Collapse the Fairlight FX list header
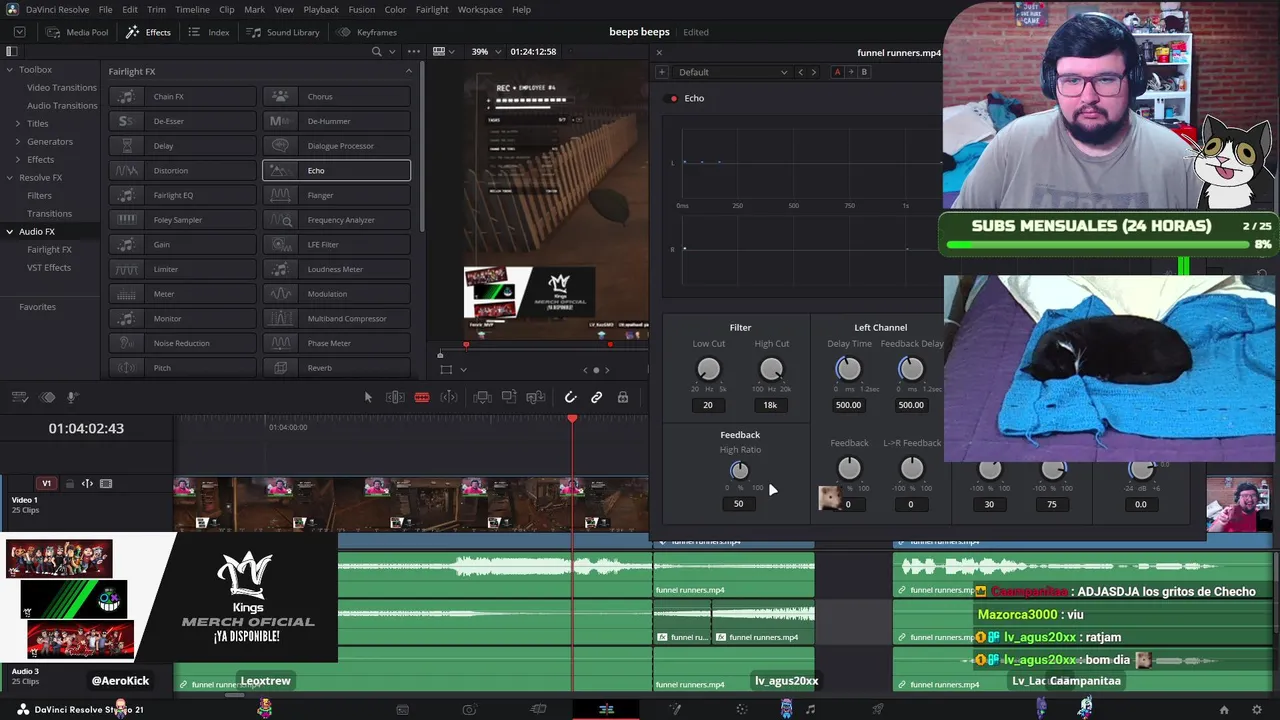Screen dimensions: 1280x720 tap(408, 71)
